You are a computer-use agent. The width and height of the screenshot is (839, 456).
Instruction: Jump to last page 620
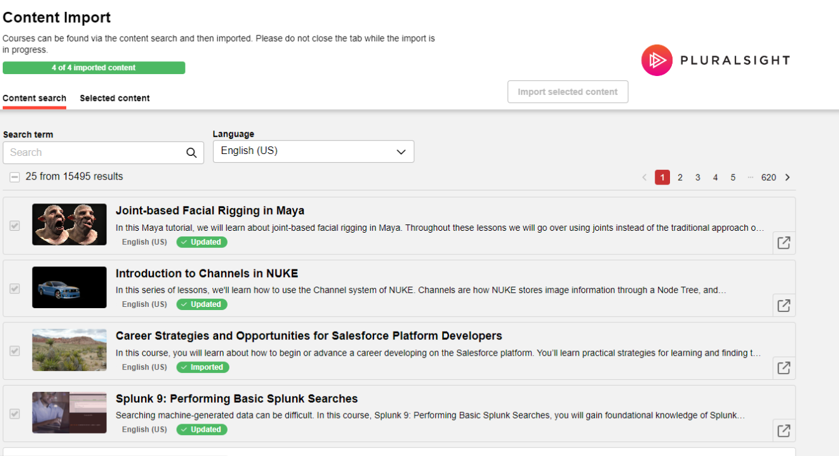click(x=768, y=177)
